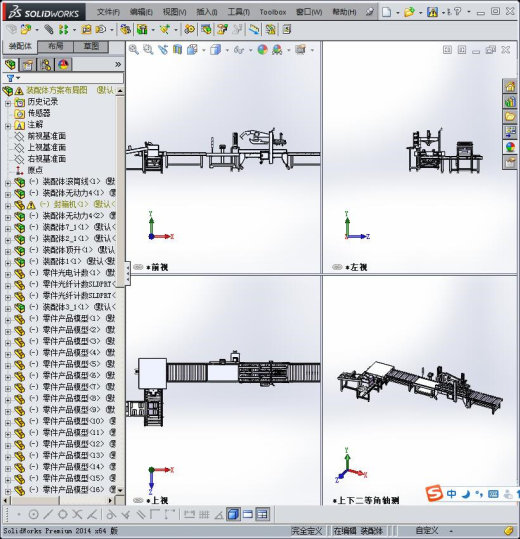Click the Zoom to Fit magnifier
This screenshot has height=539, width=520.
point(134,50)
